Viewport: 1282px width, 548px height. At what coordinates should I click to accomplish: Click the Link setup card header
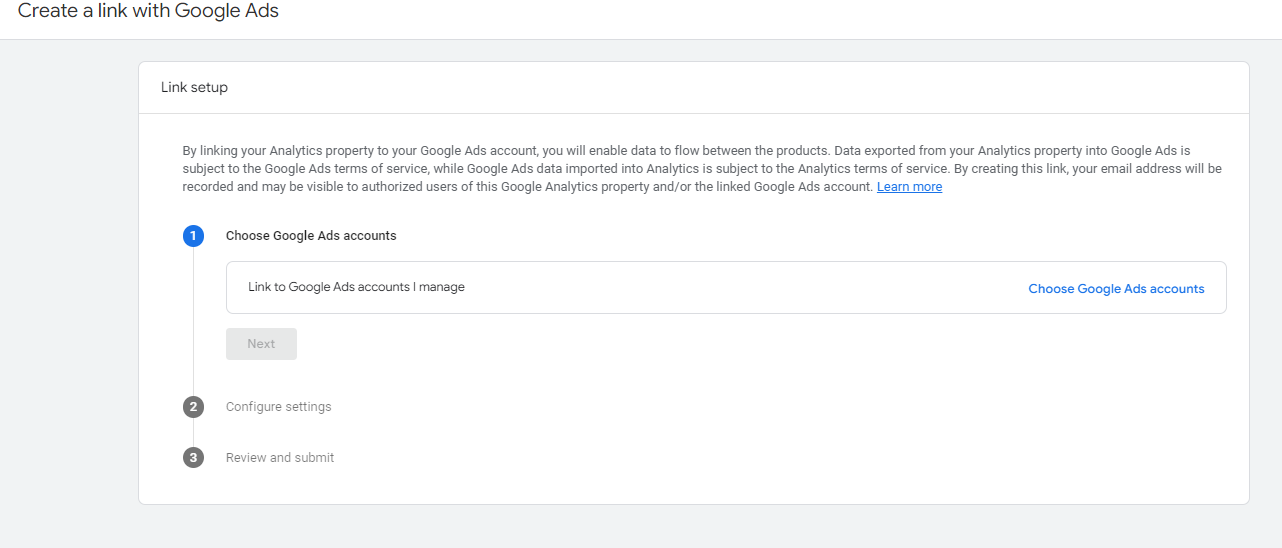tap(194, 88)
